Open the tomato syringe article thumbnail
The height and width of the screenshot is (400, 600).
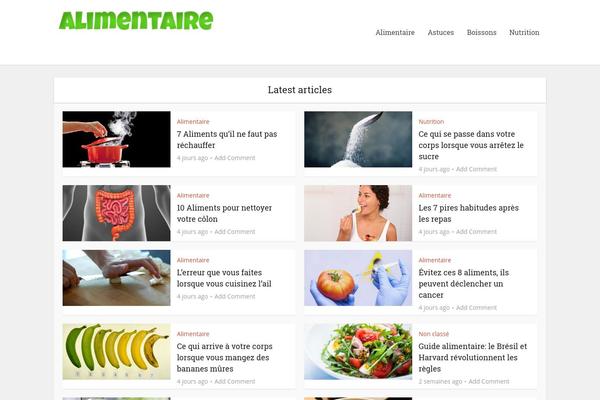(358, 278)
